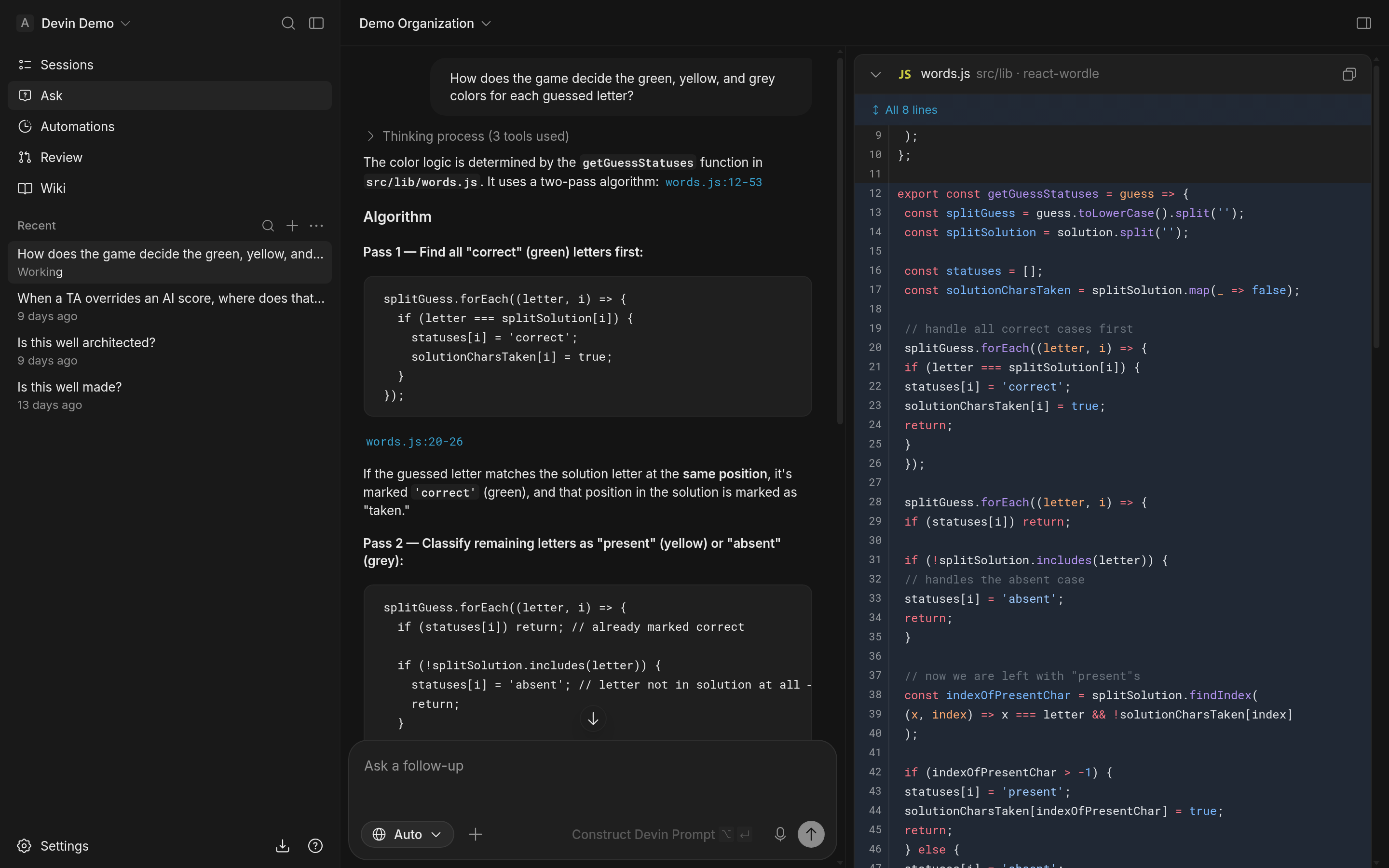1389x868 pixels.
Task: Click line number 12 in code
Action: click(x=875, y=193)
